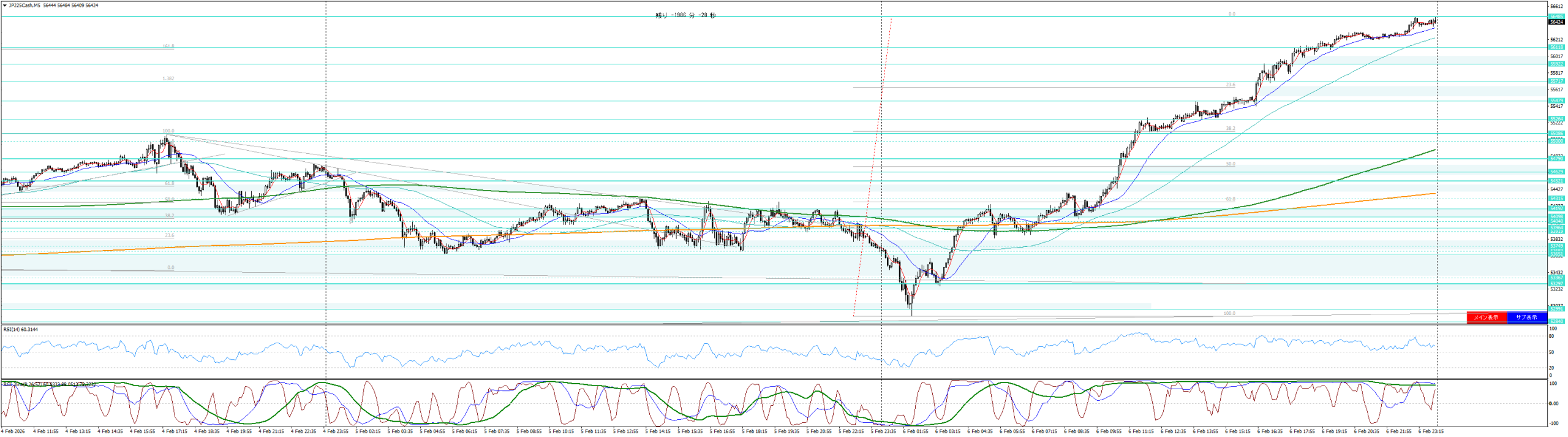Select the 56118 price level tag
The height and width of the screenshot is (437, 1568).
(x=1556, y=47)
